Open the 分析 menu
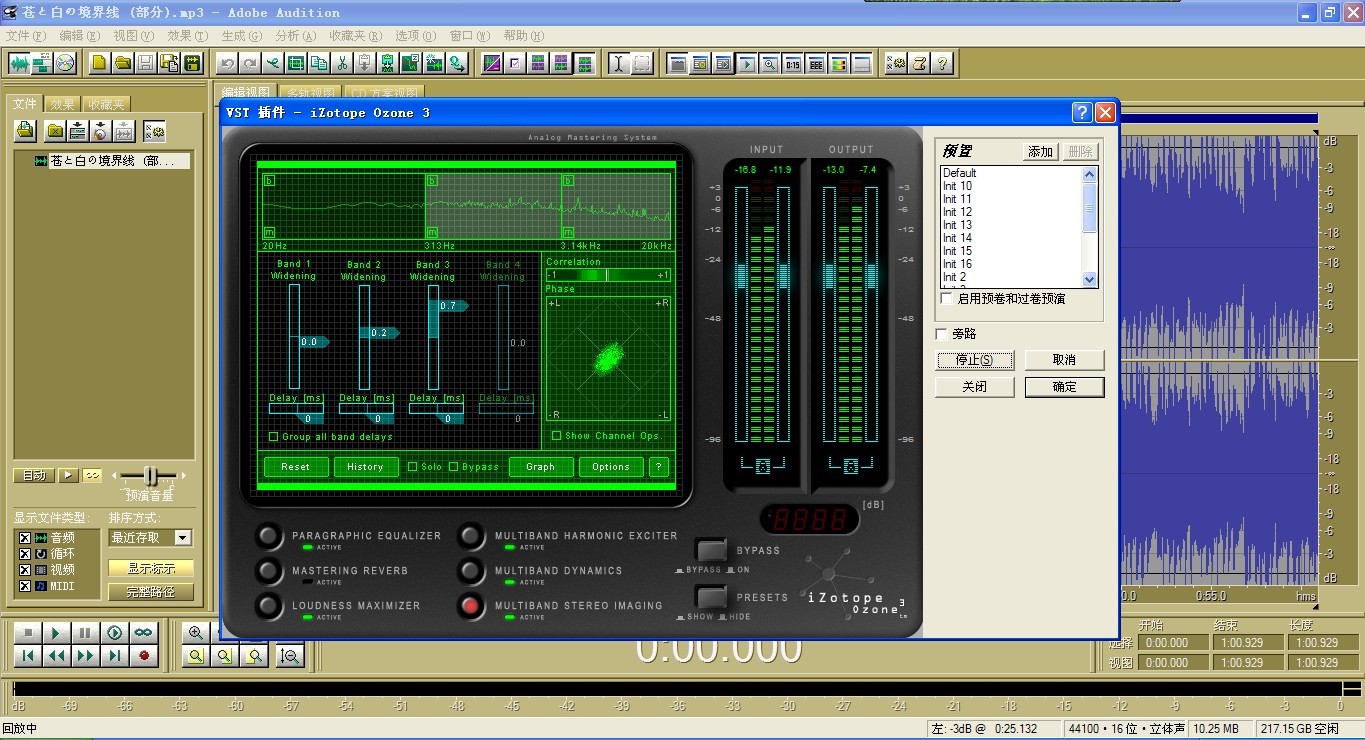1365x740 pixels. 295,36
